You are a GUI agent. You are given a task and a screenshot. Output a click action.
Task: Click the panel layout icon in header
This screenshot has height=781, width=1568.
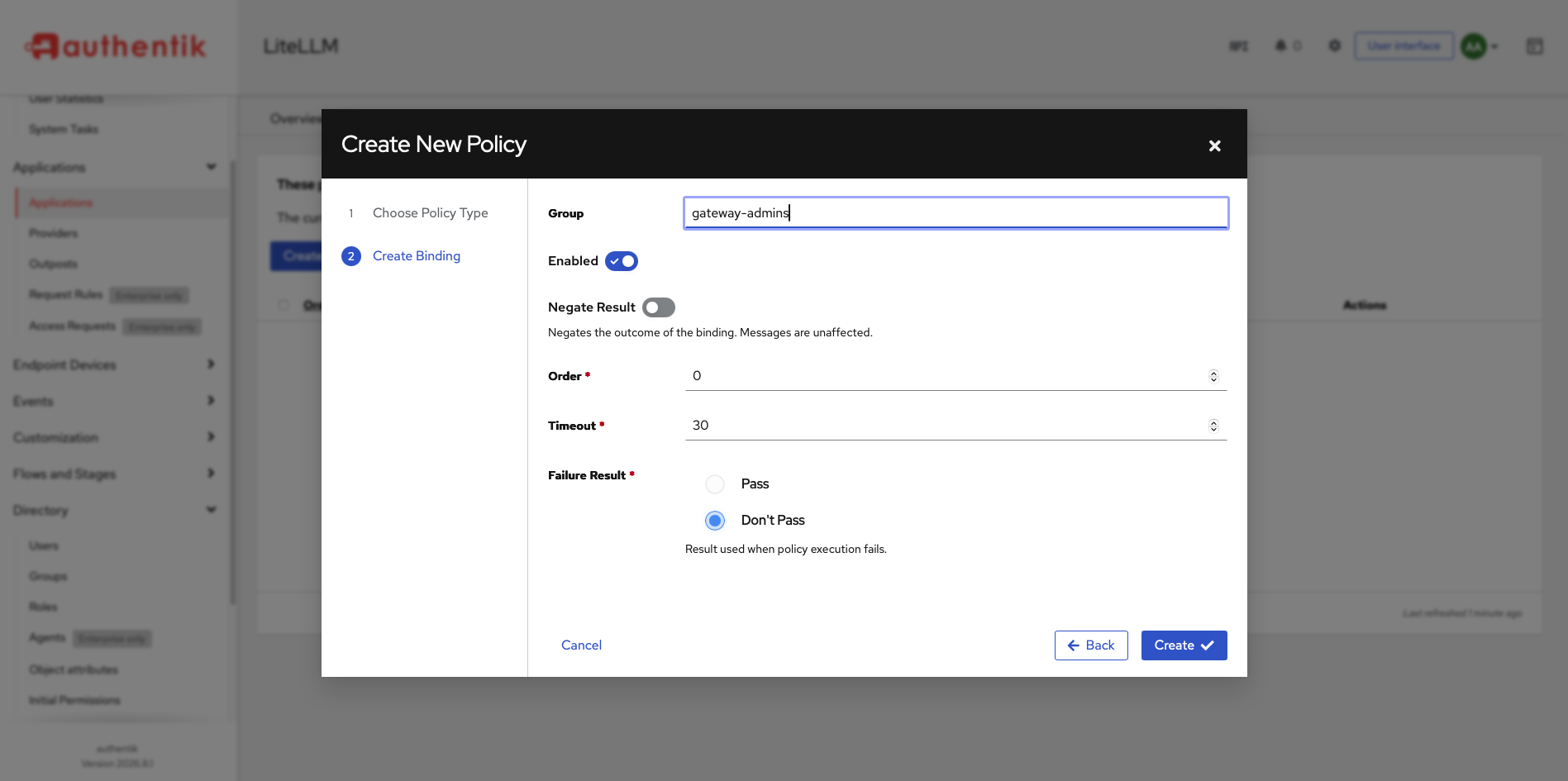[1534, 46]
